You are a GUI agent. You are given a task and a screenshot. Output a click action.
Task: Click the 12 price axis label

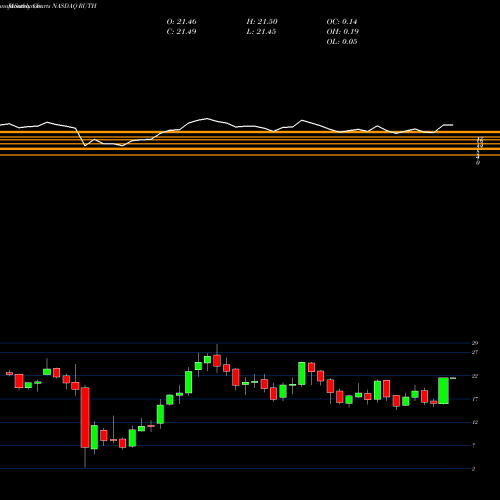pos(475,422)
